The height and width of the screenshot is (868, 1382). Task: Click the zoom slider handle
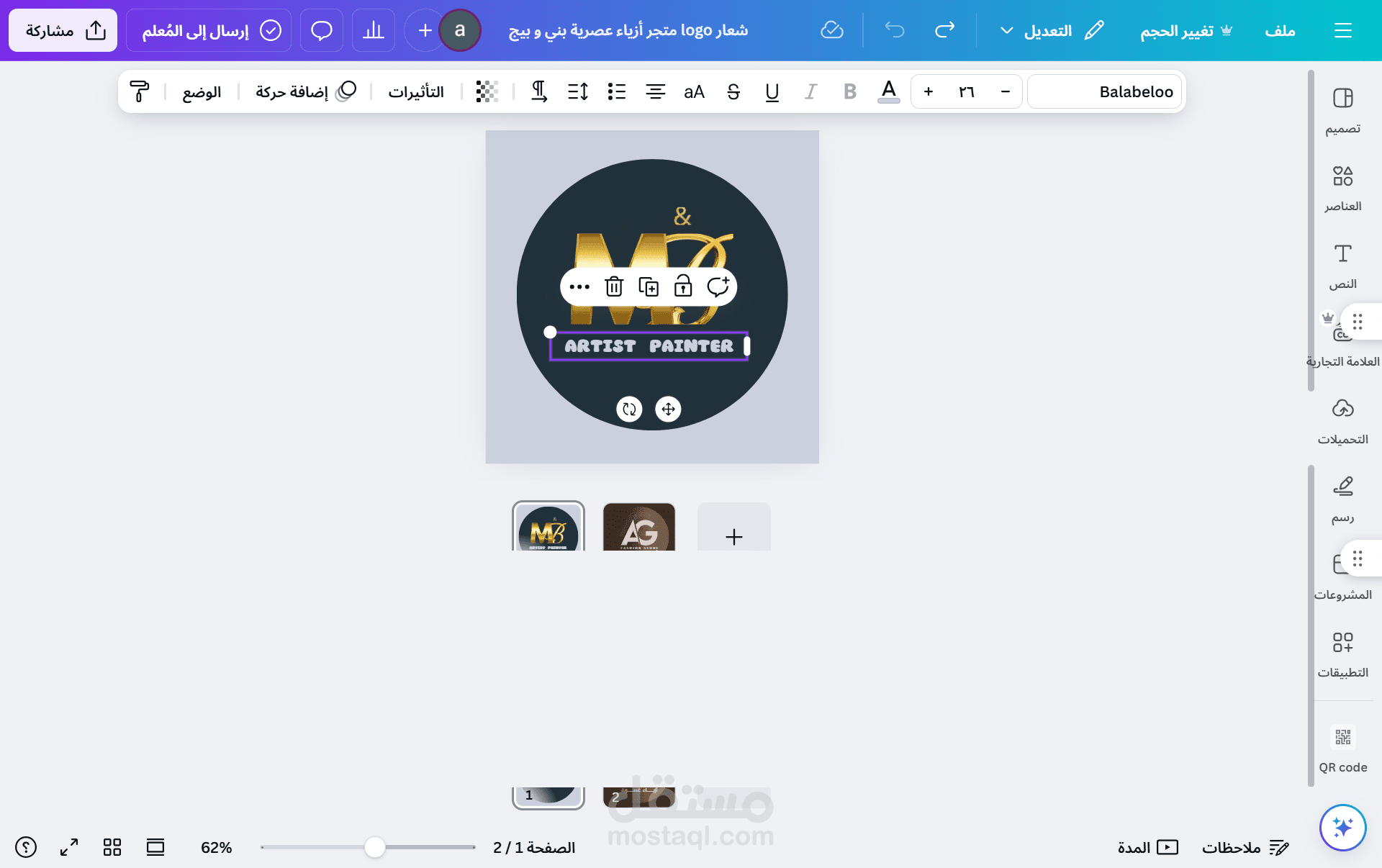(x=374, y=847)
